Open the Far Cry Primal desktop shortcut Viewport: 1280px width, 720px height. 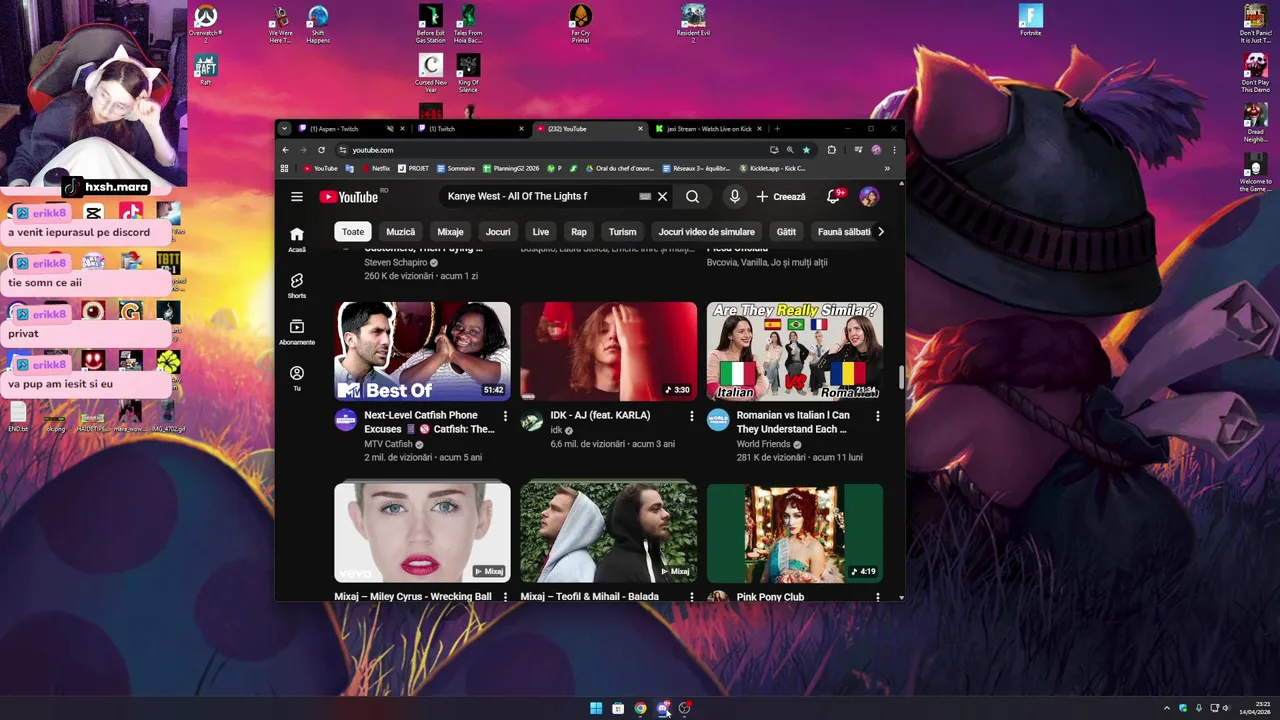click(580, 24)
